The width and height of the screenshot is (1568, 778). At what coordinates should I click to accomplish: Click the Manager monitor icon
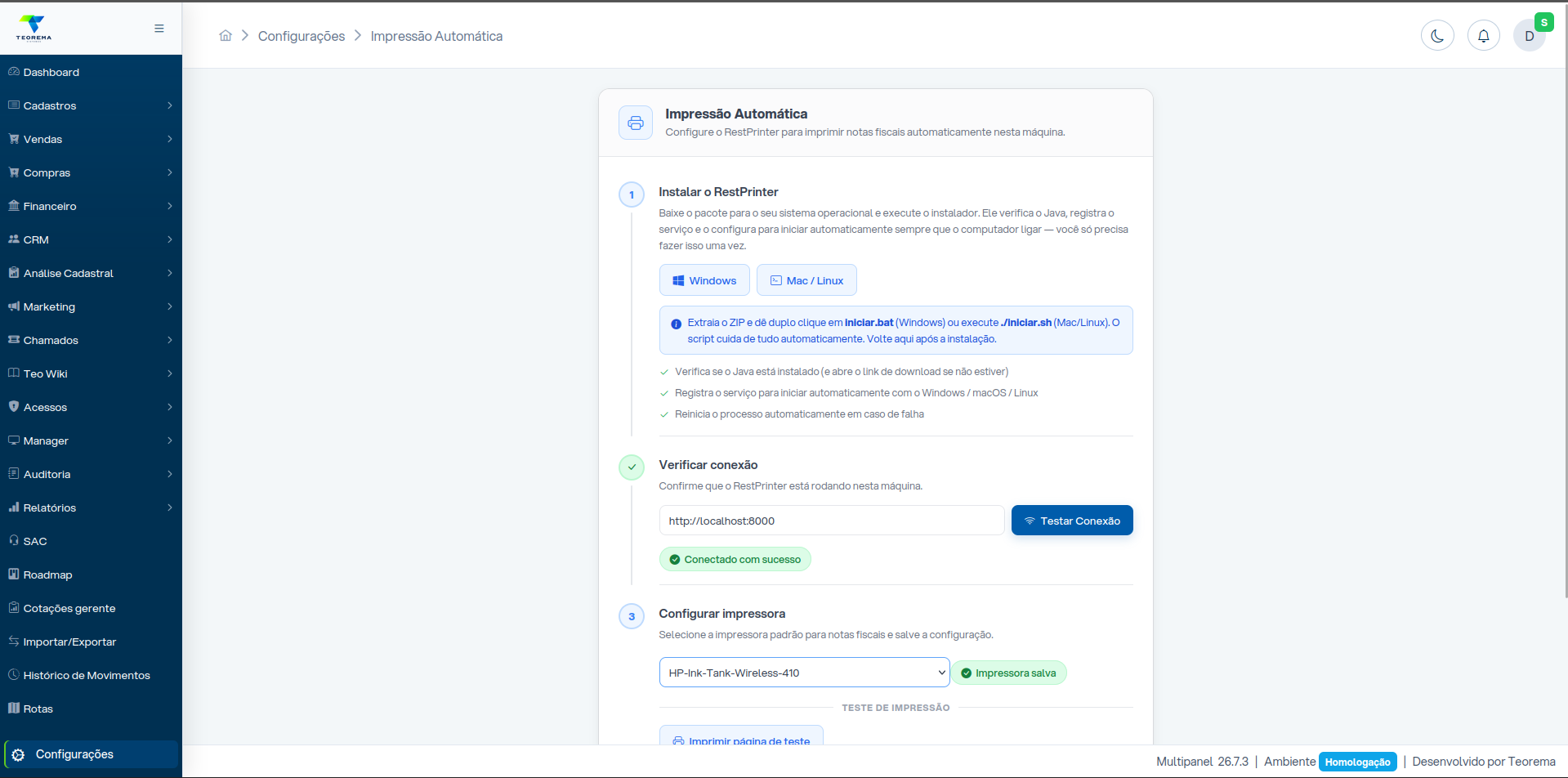click(x=14, y=440)
